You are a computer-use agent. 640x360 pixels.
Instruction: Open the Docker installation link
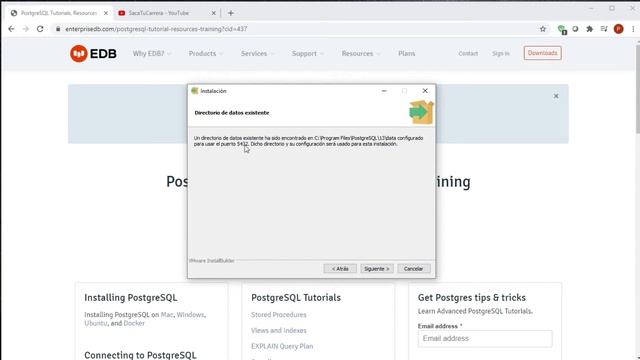tap(134, 323)
